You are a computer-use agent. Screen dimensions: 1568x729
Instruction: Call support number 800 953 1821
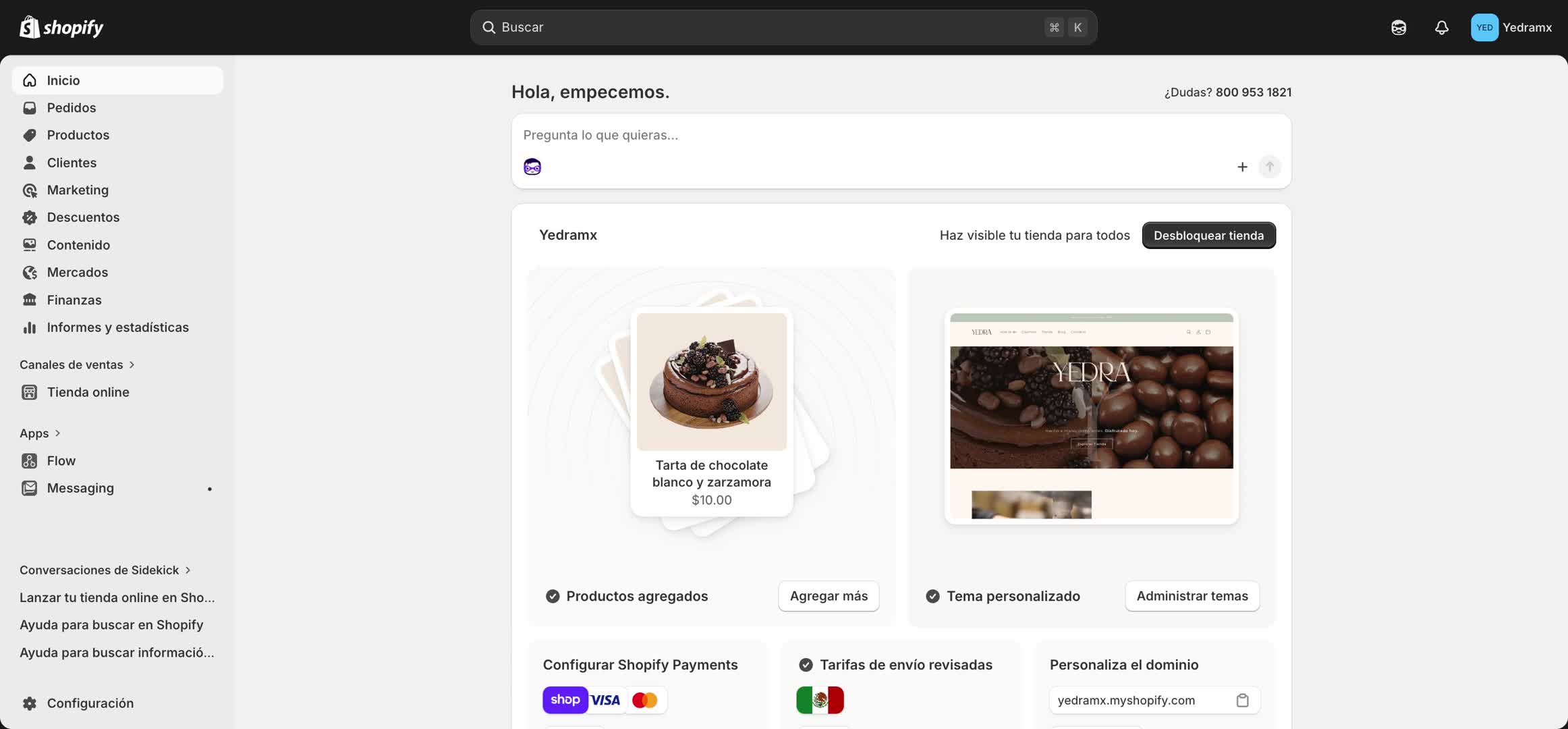coord(1254,92)
